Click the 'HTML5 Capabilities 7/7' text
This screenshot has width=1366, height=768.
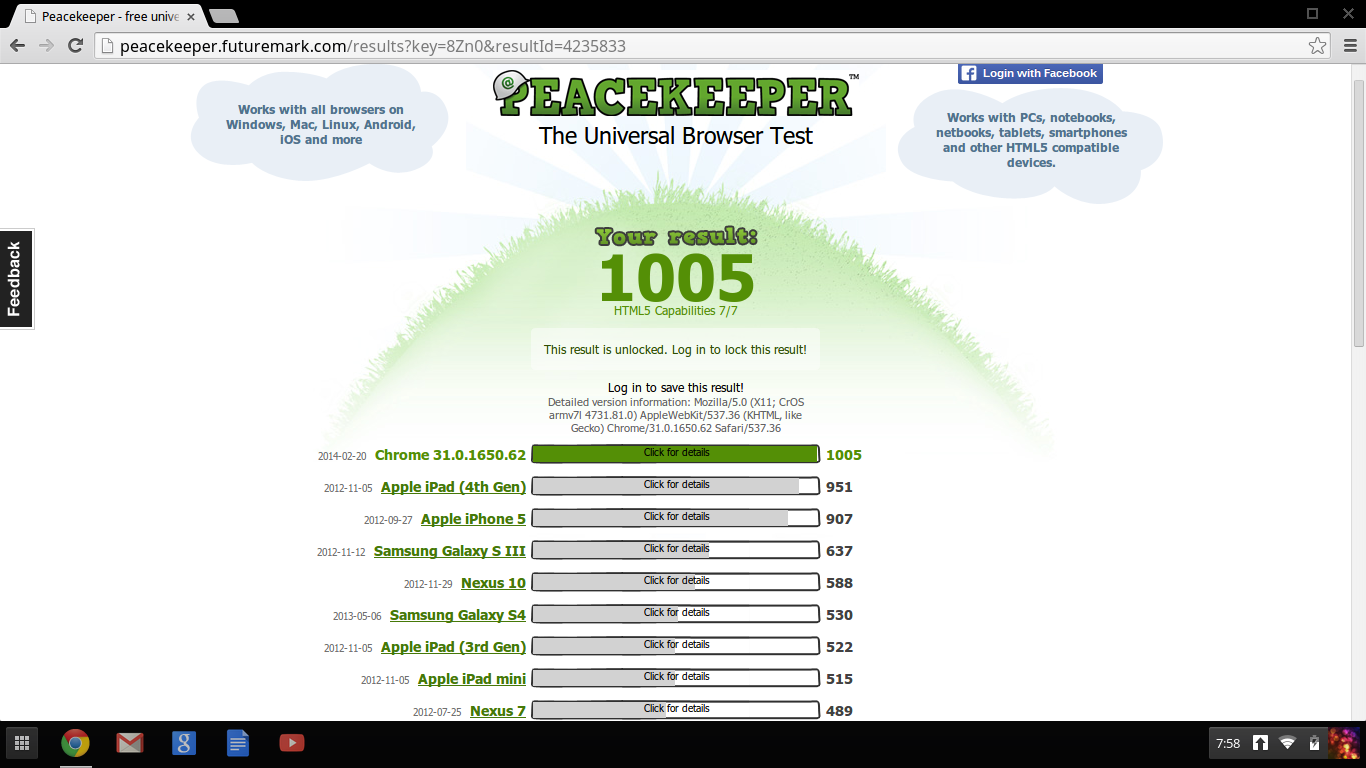[676, 311]
